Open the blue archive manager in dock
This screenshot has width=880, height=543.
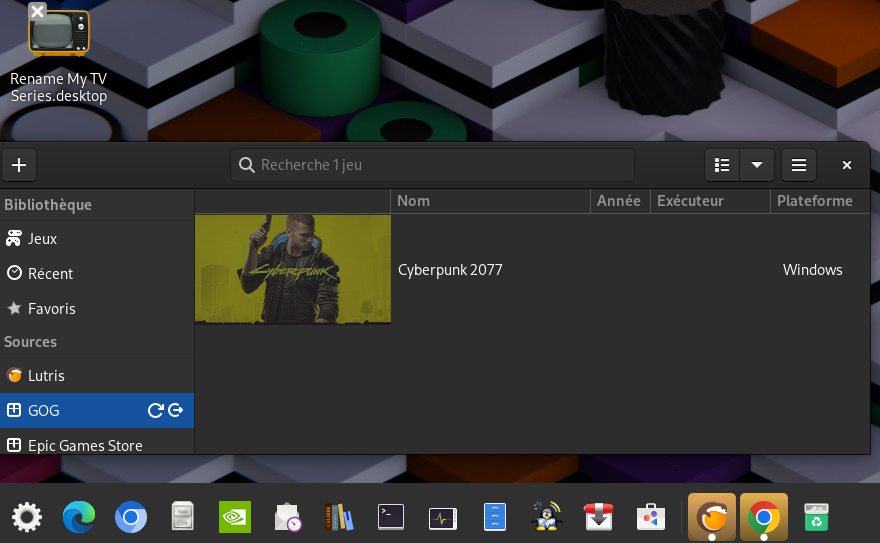pos(494,517)
